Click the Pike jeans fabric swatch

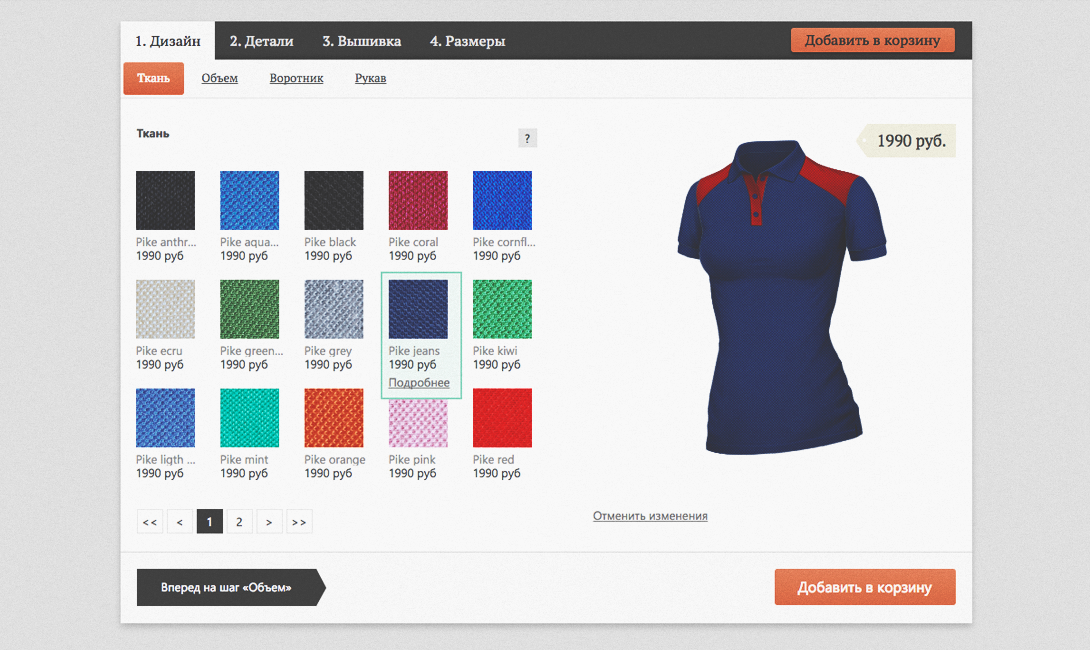[418, 309]
